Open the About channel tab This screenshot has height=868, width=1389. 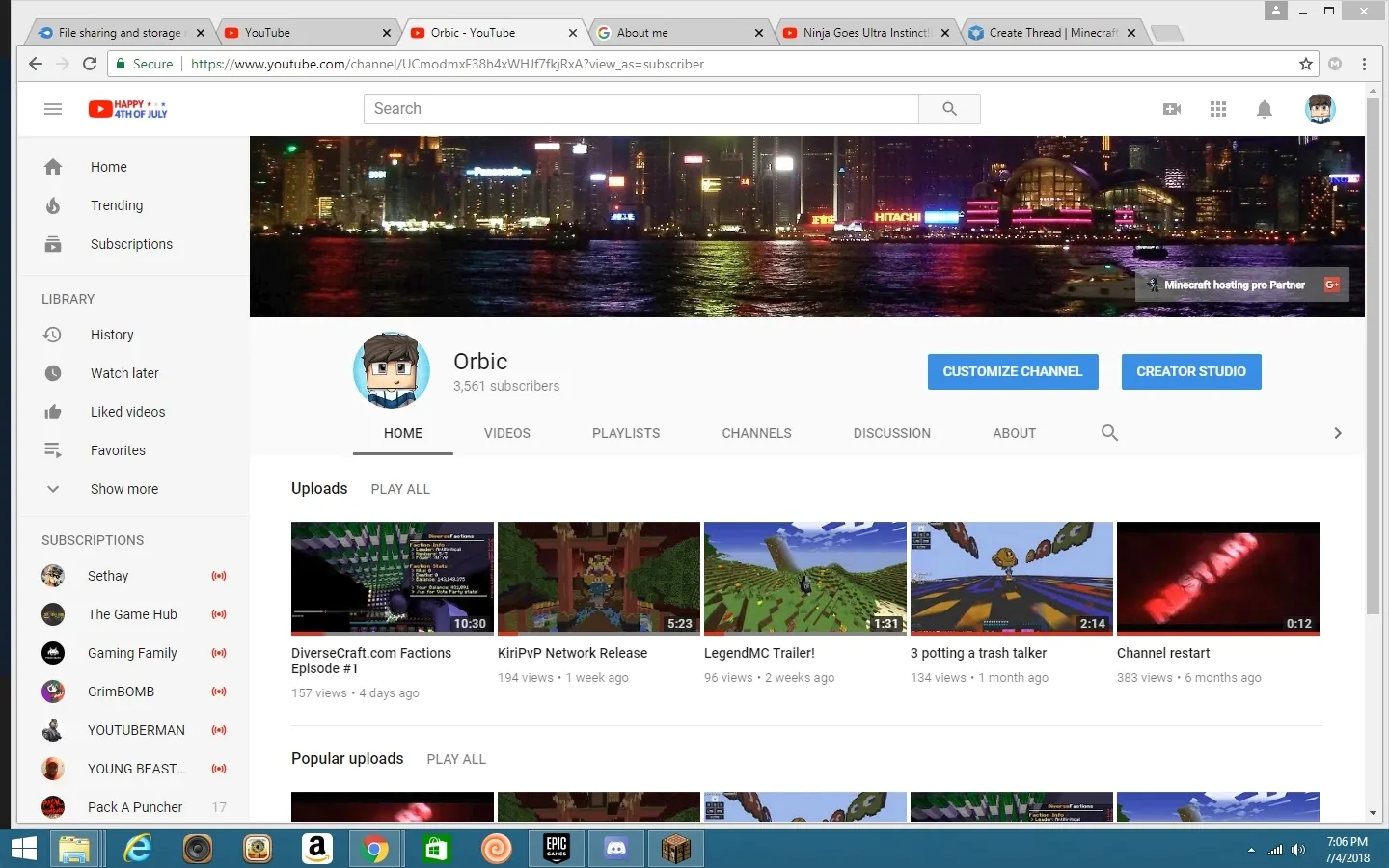click(x=1015, y=433)
